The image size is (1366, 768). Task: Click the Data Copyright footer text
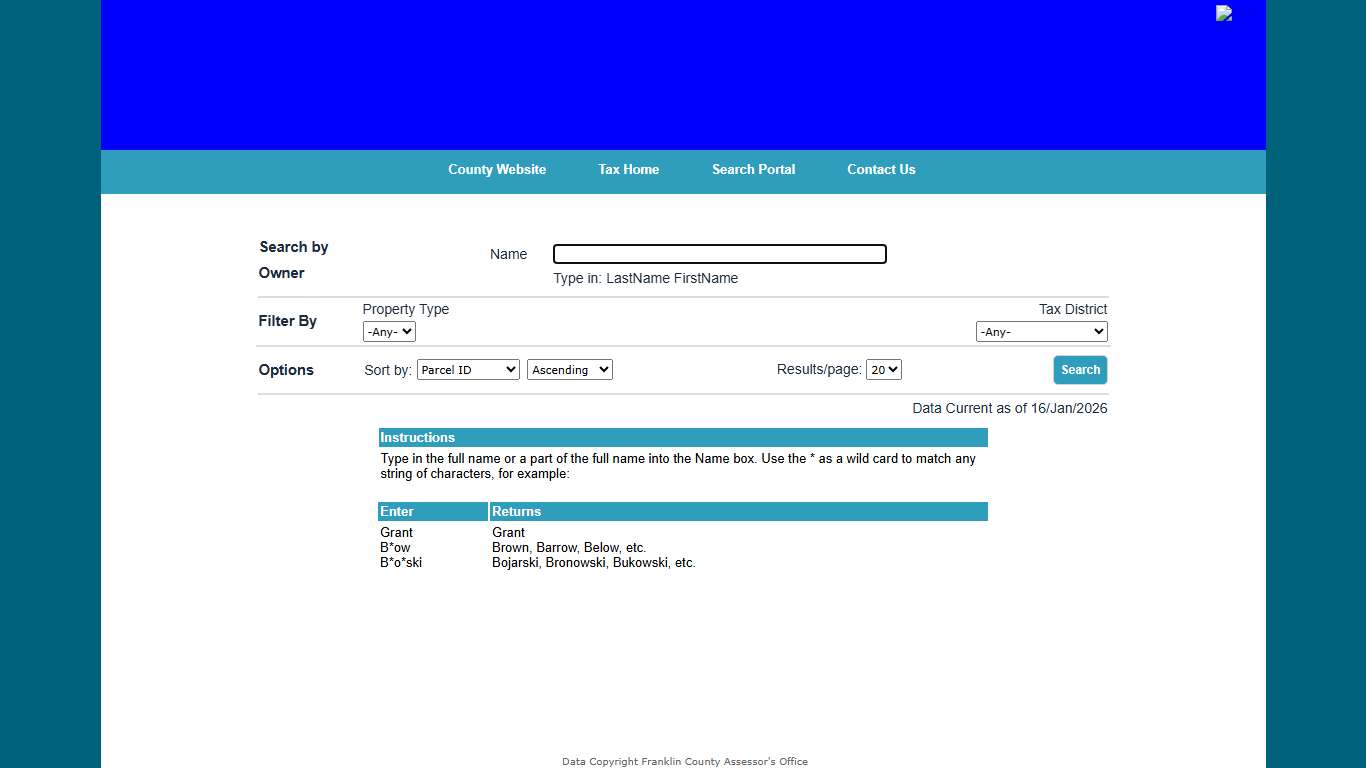[x=684, y=760]
